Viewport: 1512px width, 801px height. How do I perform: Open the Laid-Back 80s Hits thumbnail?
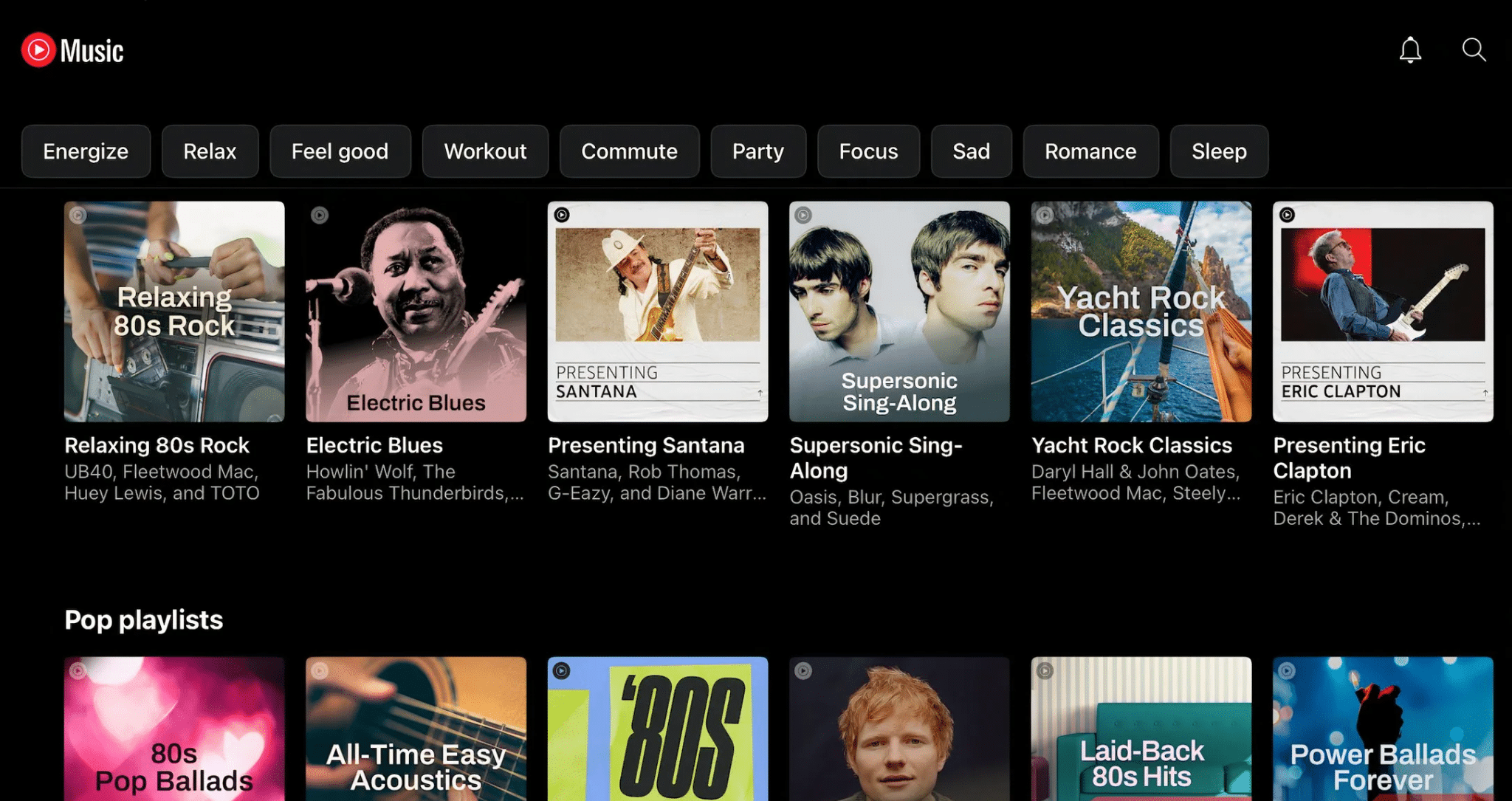tap(1141, 731)
